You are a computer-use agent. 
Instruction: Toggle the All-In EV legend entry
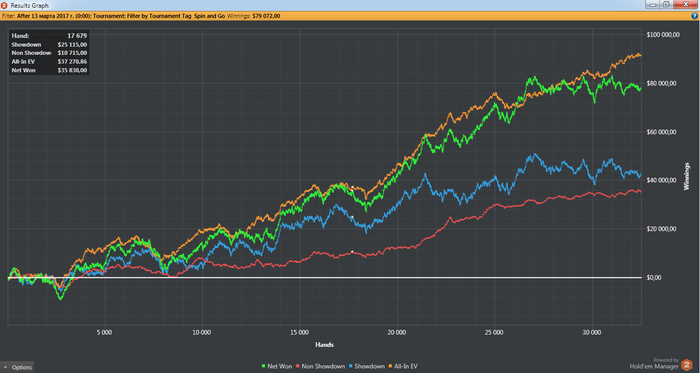click(x=403, y=366)
